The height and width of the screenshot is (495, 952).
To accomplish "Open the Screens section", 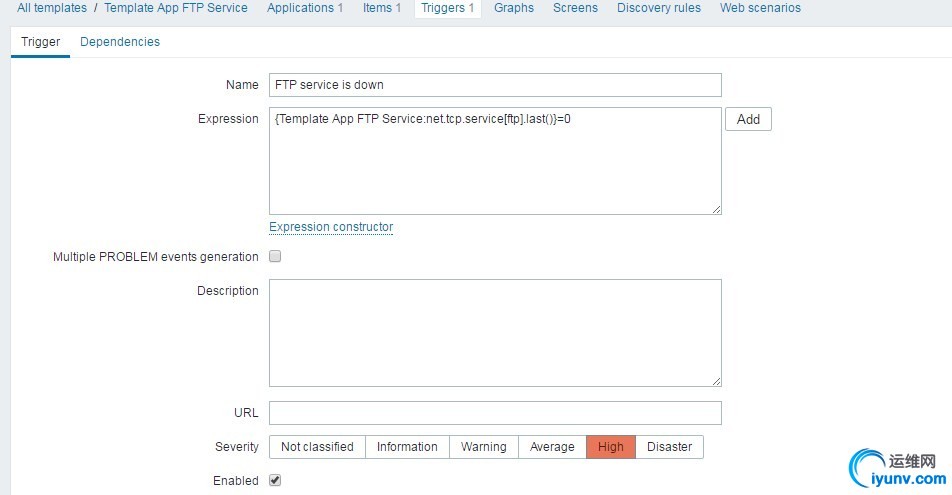I will 575,8.
